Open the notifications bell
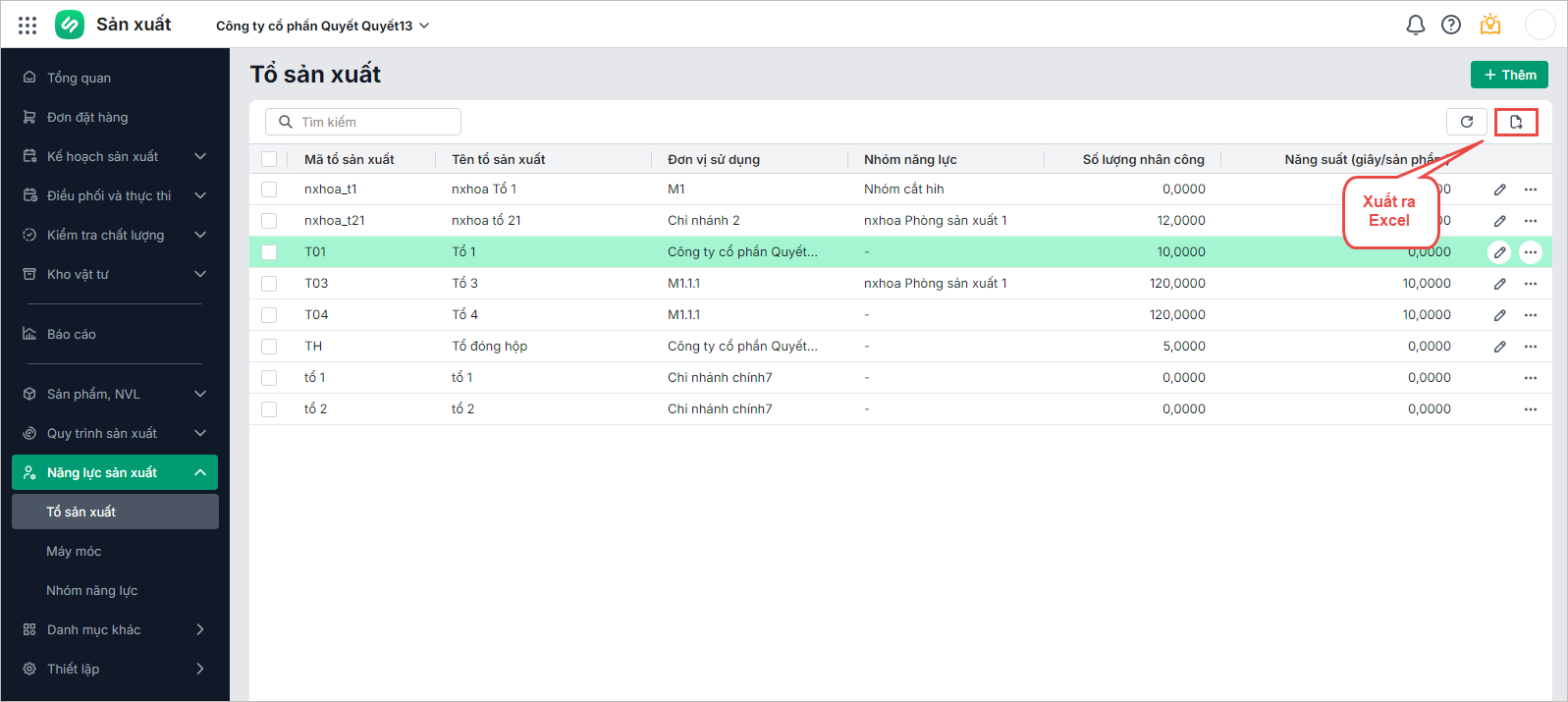1568x702 pixels. coord(1415,26)
